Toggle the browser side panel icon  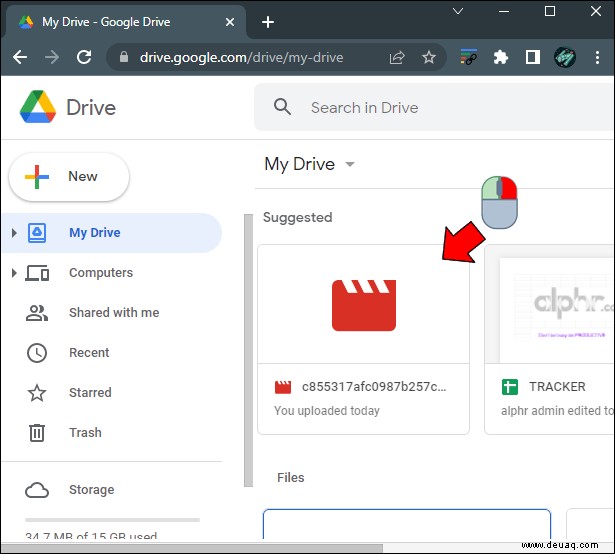[533, 57]
